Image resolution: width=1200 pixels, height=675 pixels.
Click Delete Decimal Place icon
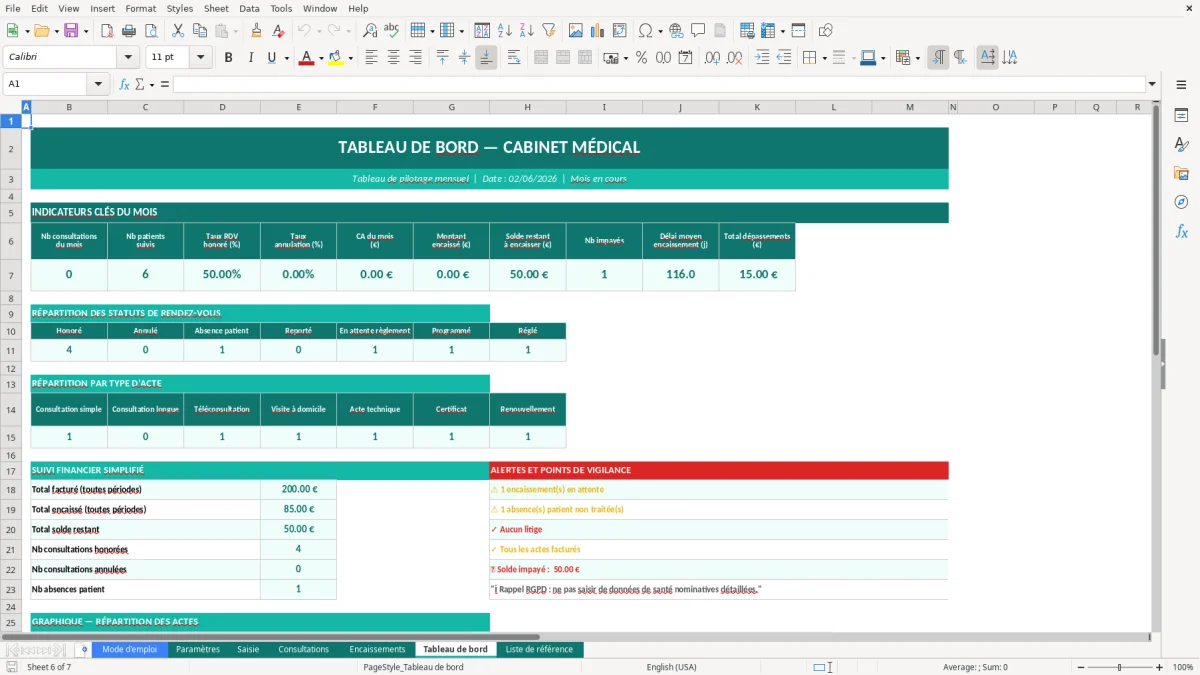coord(735,58)
